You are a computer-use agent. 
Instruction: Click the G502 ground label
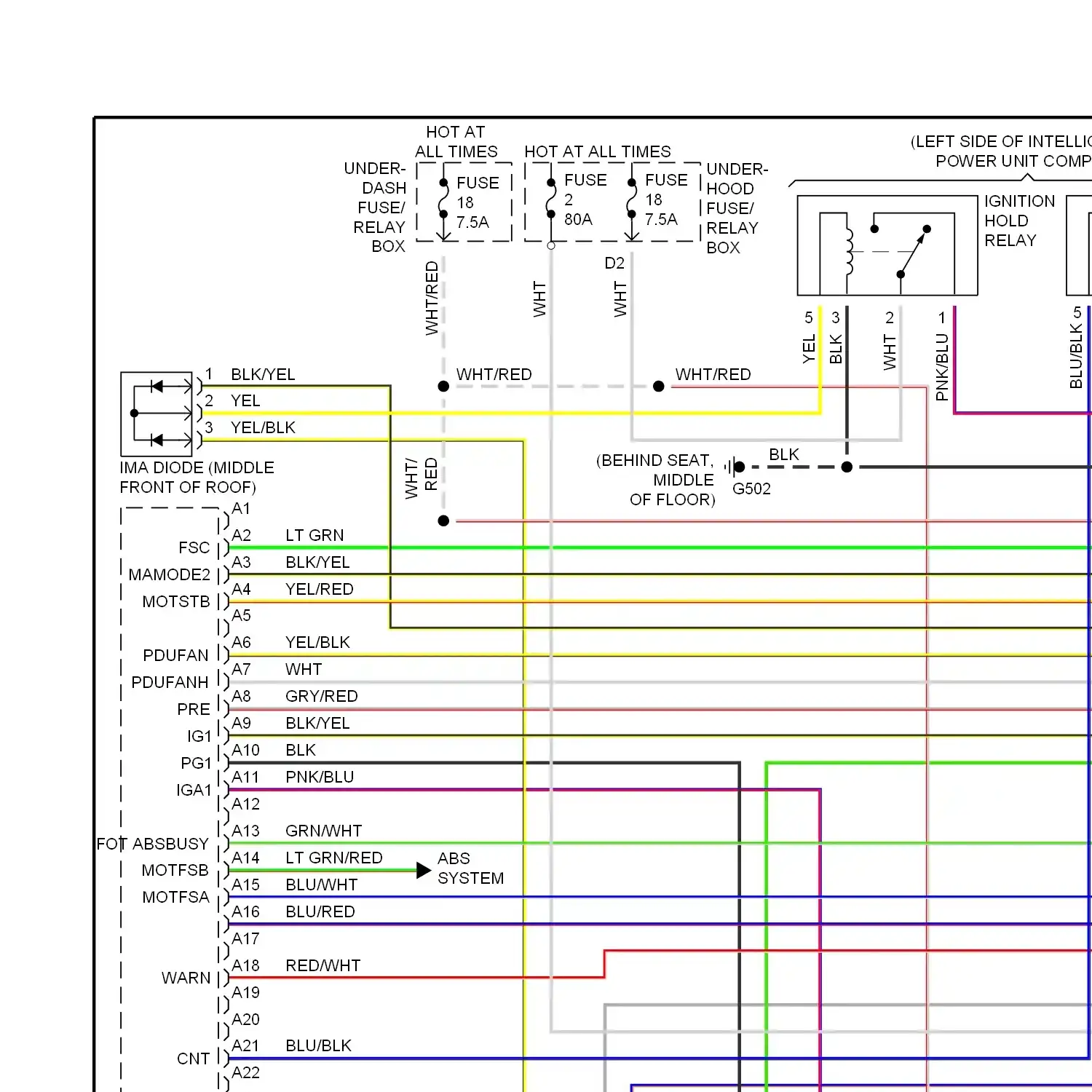(751, 488)
